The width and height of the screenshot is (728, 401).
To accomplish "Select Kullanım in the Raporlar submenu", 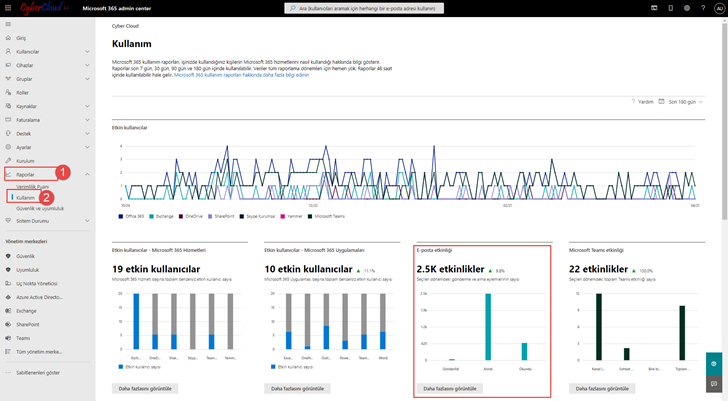I will [x=26, y=198].
